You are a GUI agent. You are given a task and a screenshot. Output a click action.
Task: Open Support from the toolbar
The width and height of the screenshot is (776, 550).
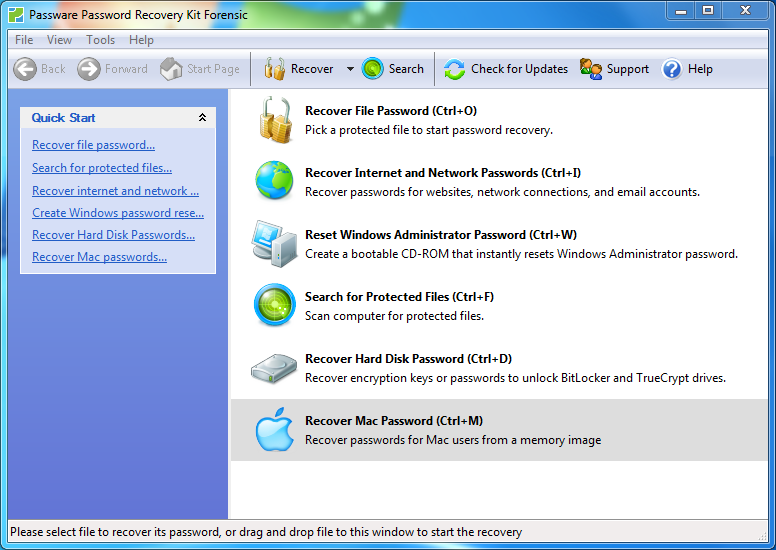click(x=614, y=69)
